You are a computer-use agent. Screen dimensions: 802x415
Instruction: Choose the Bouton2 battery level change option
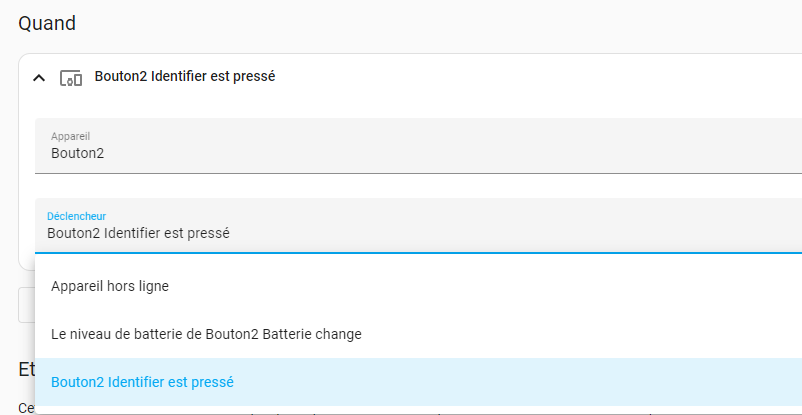[206, 334]
